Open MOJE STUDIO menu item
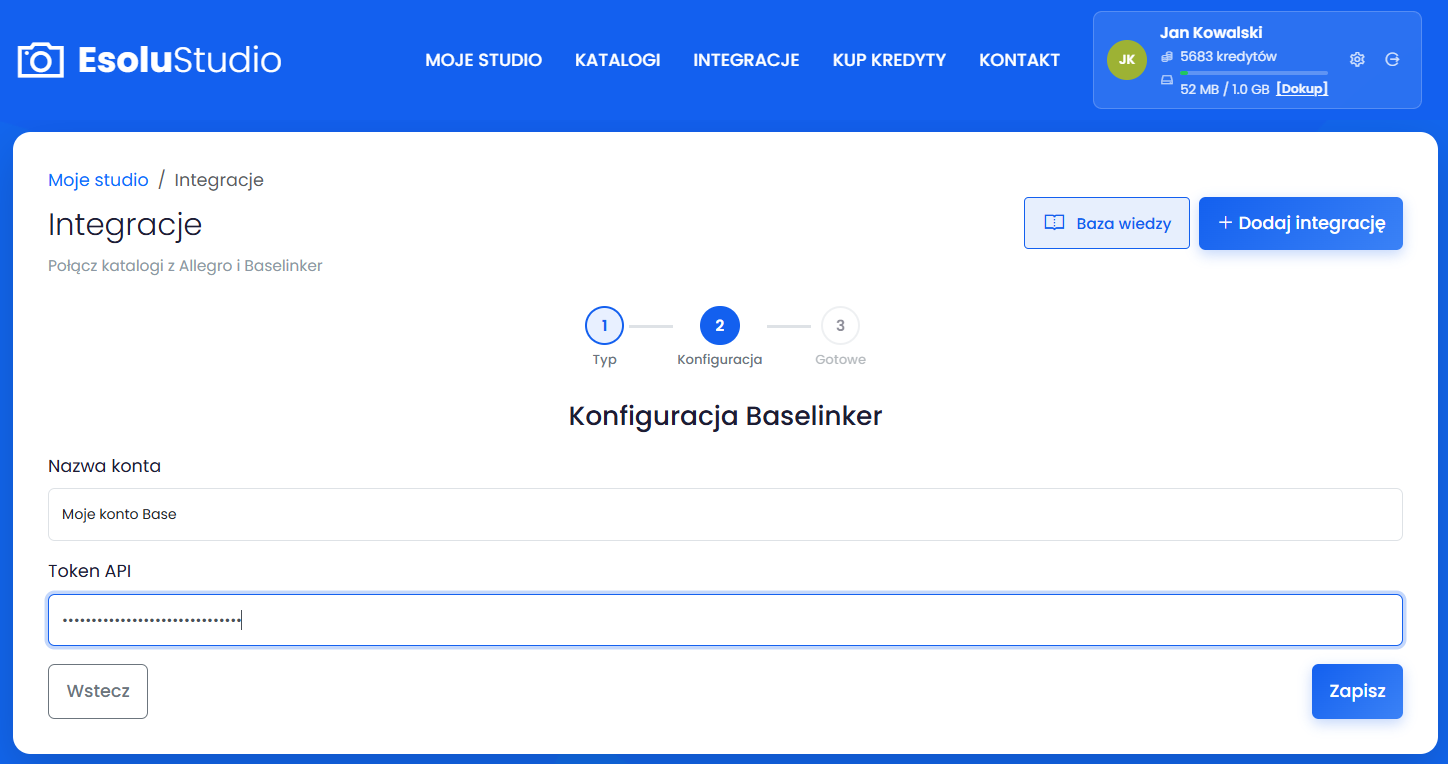 click(484, 60)
